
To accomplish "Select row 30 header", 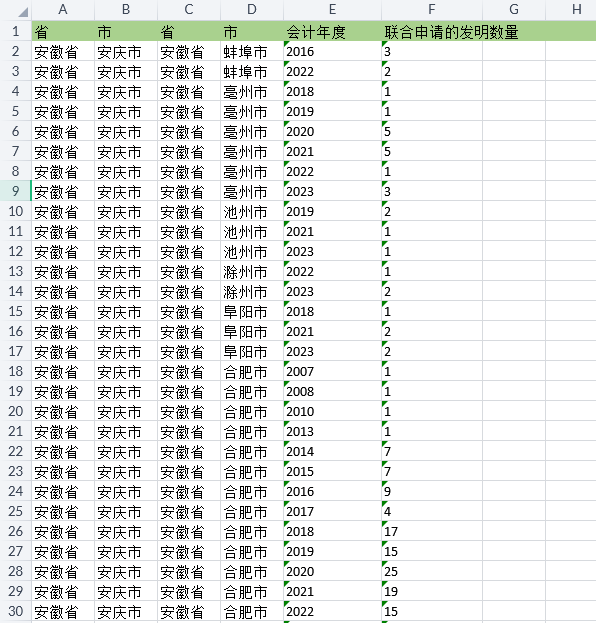I will (x=15, y=611).
